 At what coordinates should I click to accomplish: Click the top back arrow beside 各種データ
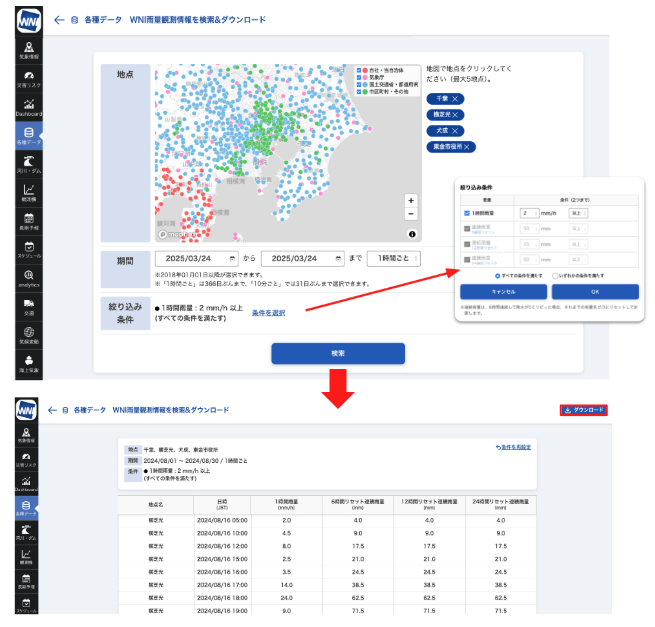pos(59,19)
